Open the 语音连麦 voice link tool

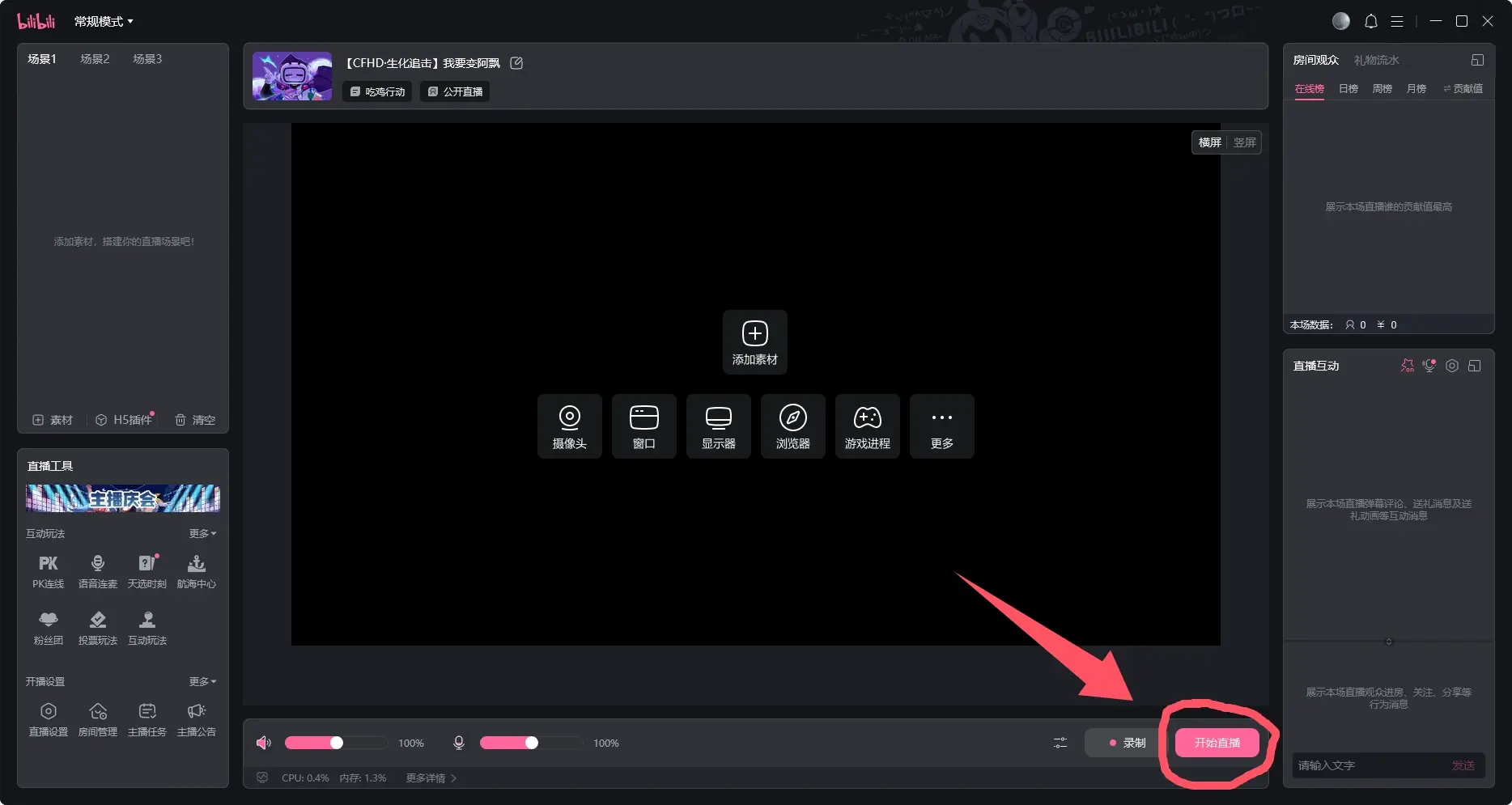(x=97, y=571)
